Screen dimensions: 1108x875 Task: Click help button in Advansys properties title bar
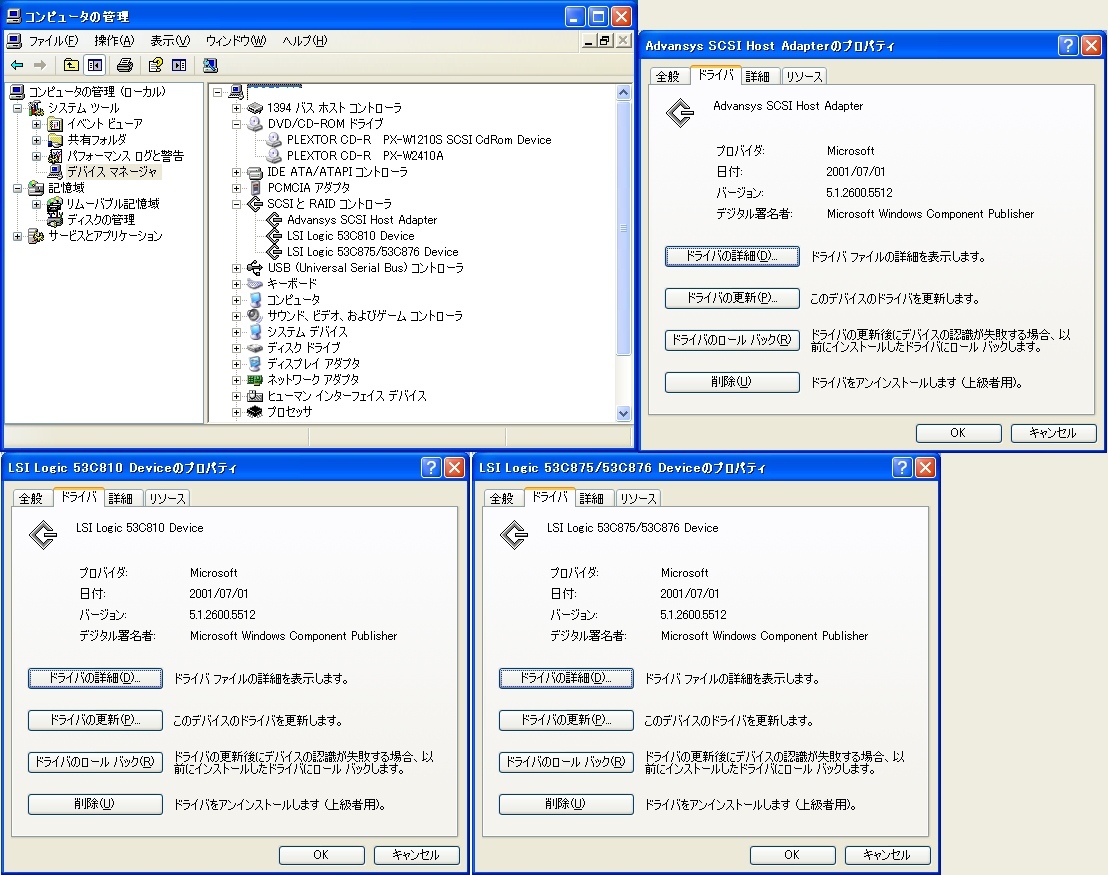[1068, 46]
